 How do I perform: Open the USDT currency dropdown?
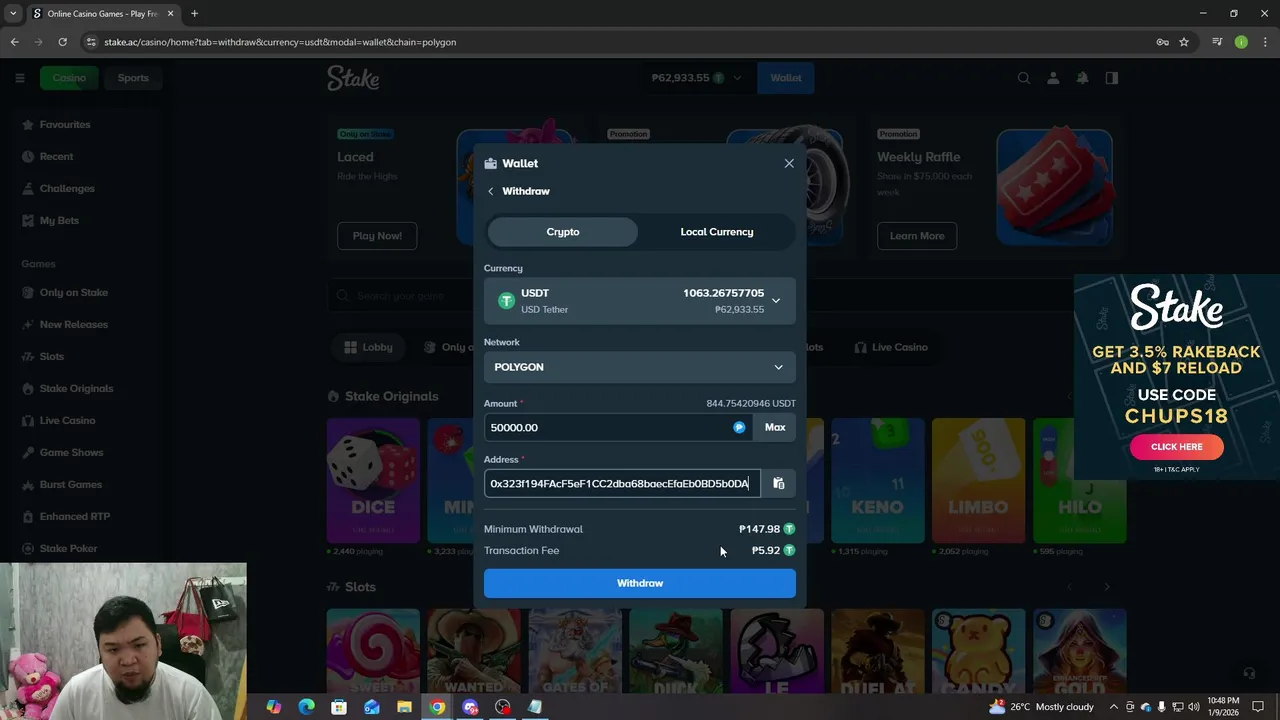coord(640,301)
